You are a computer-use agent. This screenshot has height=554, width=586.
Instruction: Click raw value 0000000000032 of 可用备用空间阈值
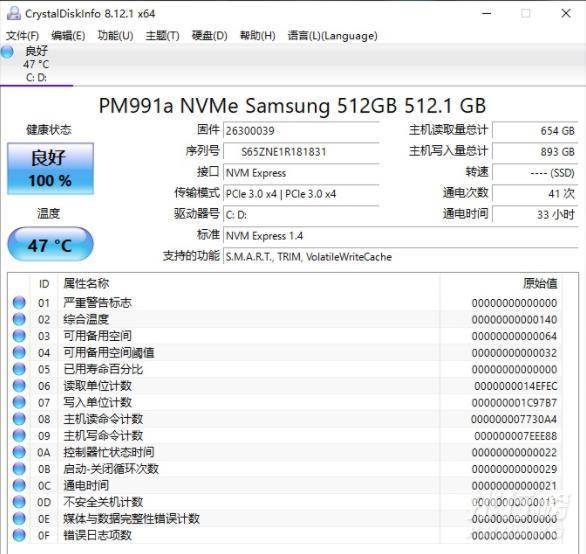click(514, 353)
